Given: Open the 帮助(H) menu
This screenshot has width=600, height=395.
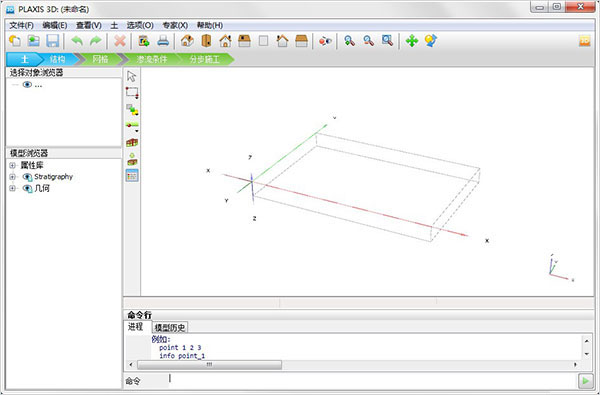Looking at the screenshot, I should click(x=210, y=25).
